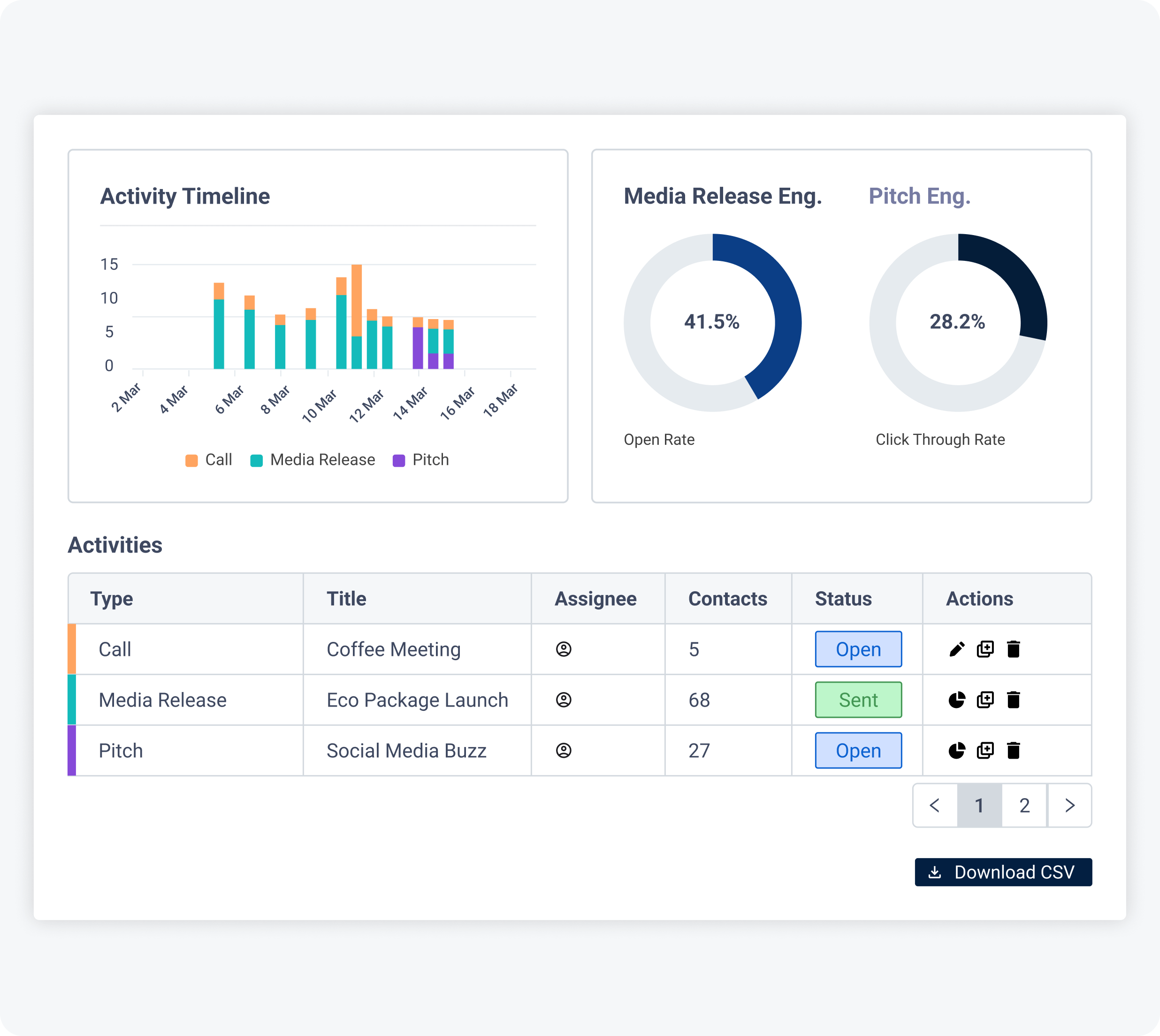
Task: Click the Sent status badge
Action: coord(858,700)
